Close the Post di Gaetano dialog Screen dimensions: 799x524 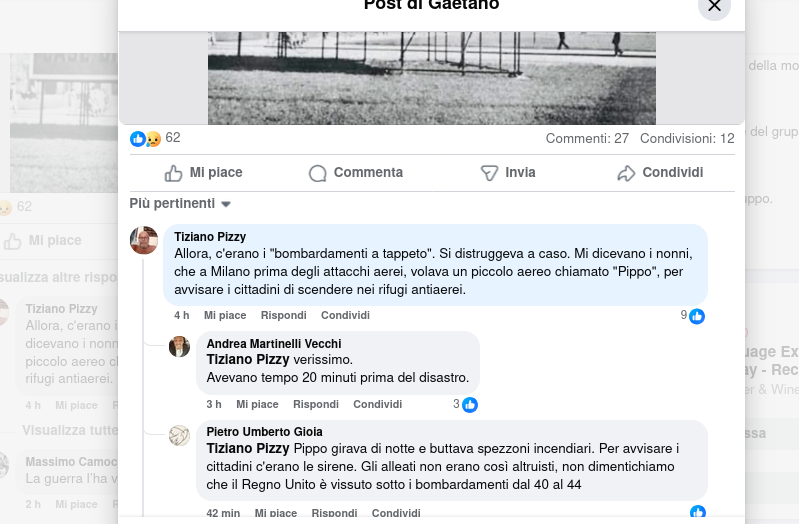coord(714,5)
